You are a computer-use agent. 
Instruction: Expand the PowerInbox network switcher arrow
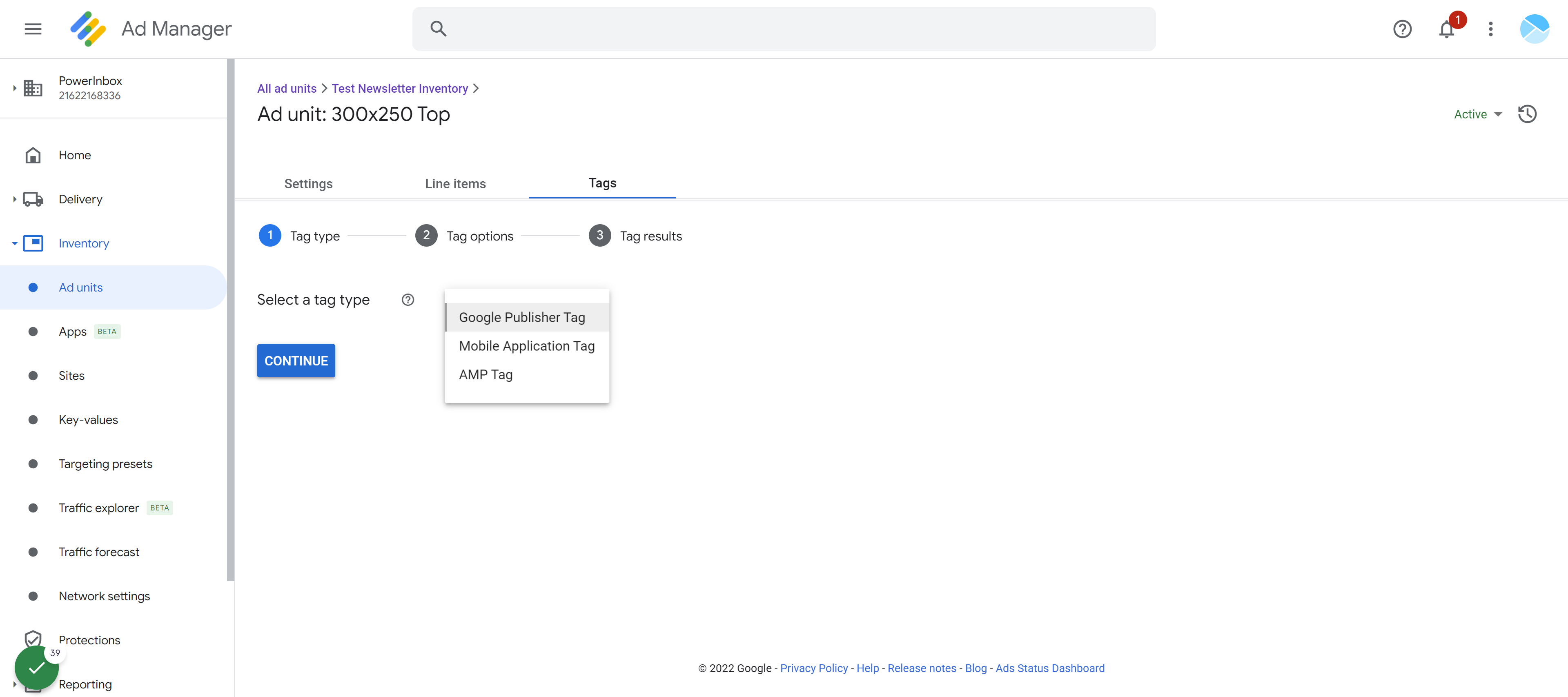(x=15, y=88)
